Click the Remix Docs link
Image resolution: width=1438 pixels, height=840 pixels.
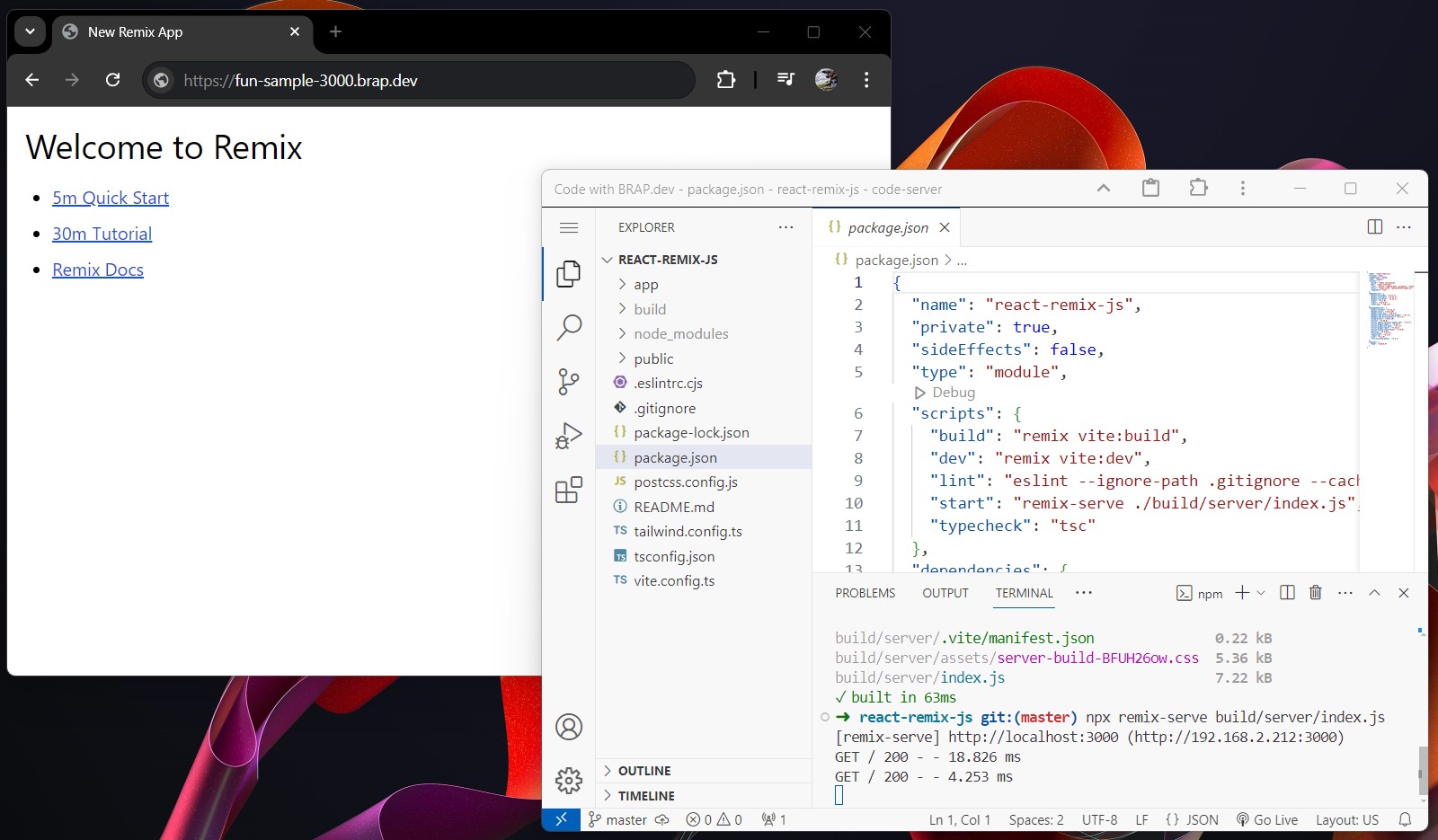point(98,270)
